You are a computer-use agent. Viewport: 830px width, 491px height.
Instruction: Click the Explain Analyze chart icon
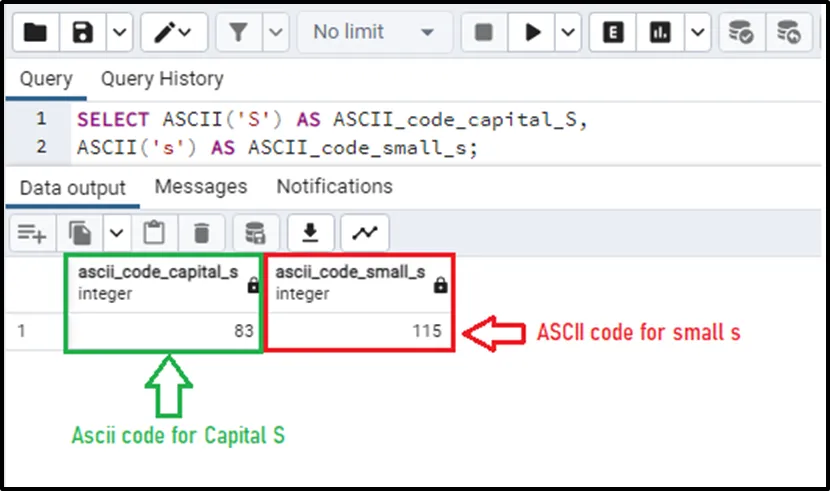660,33
